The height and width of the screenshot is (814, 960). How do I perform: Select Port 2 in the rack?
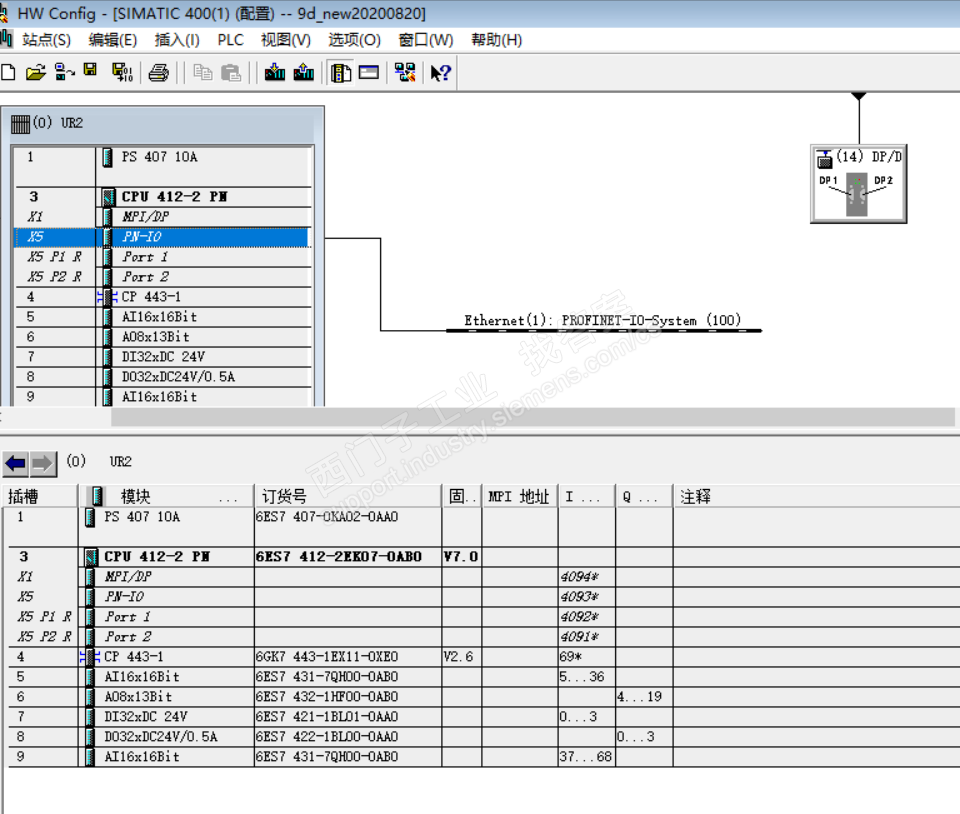coord(163,277)
